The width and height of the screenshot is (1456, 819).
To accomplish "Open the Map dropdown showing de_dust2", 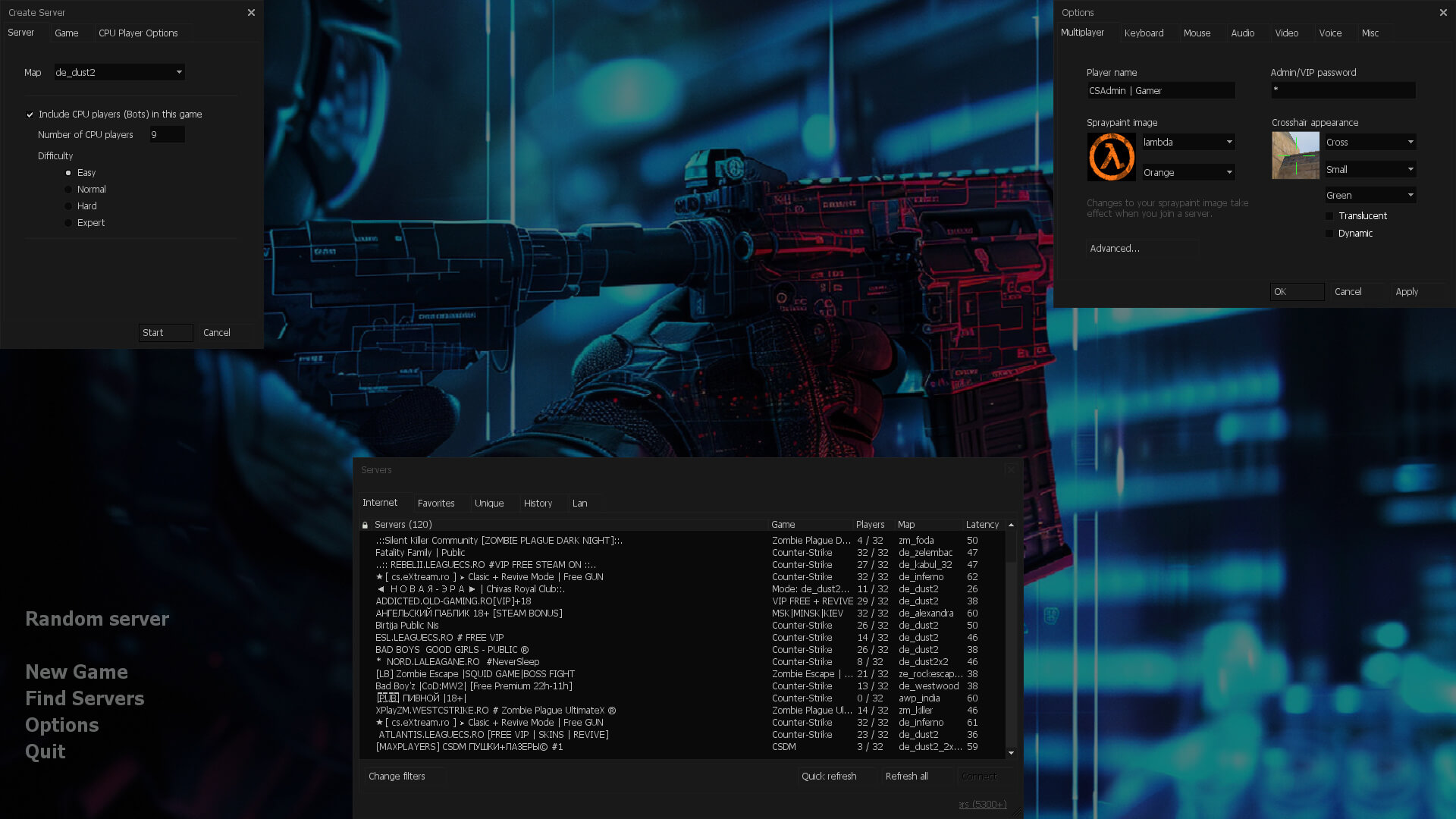I will (119, 73).
